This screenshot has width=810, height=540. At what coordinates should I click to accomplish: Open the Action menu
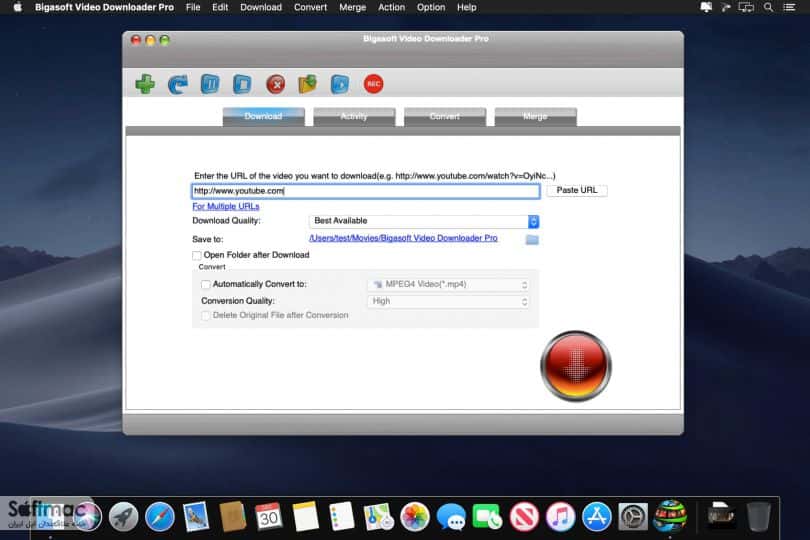tap(392, 7)
